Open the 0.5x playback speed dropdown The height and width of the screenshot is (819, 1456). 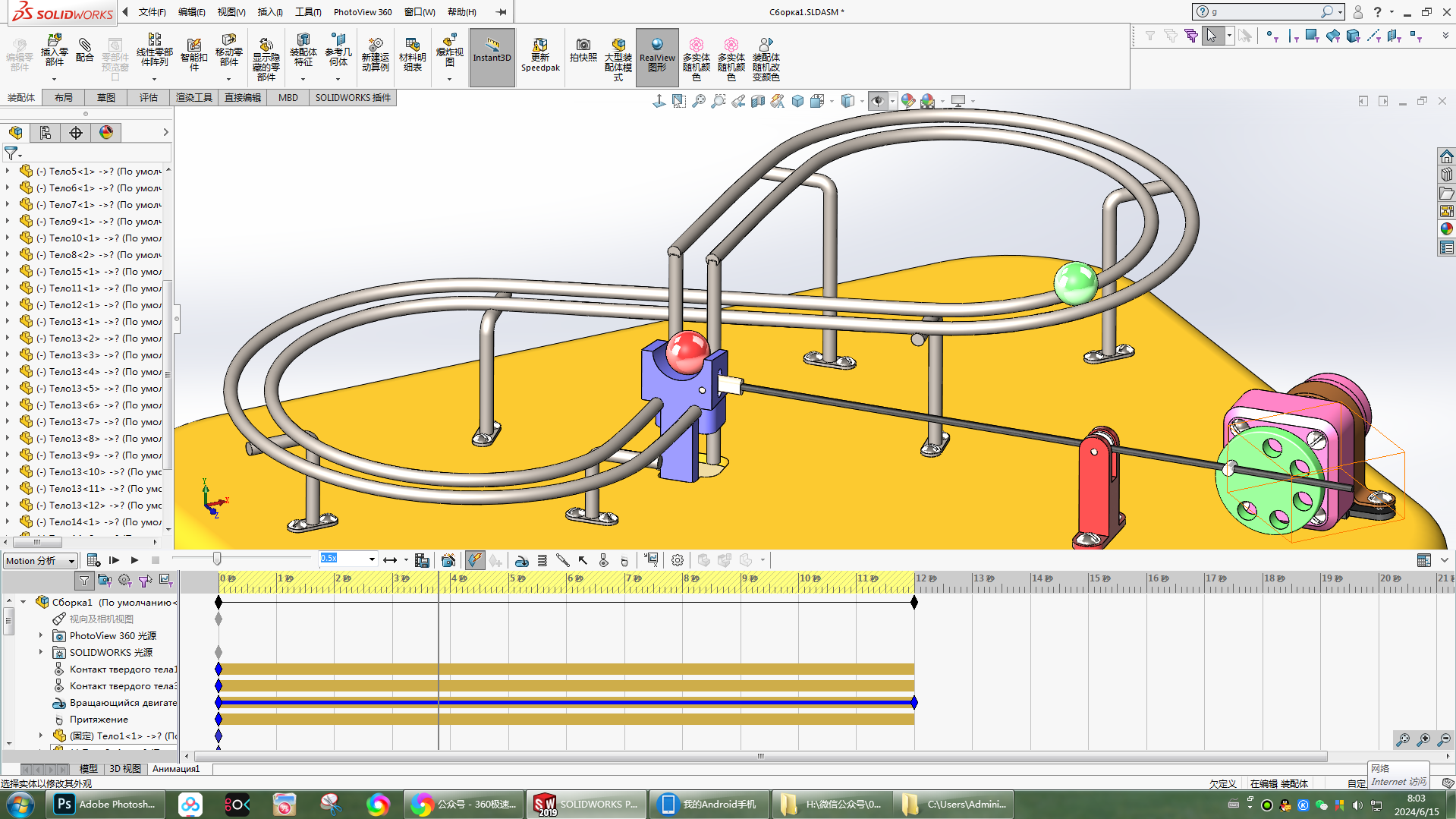[372, 559]
